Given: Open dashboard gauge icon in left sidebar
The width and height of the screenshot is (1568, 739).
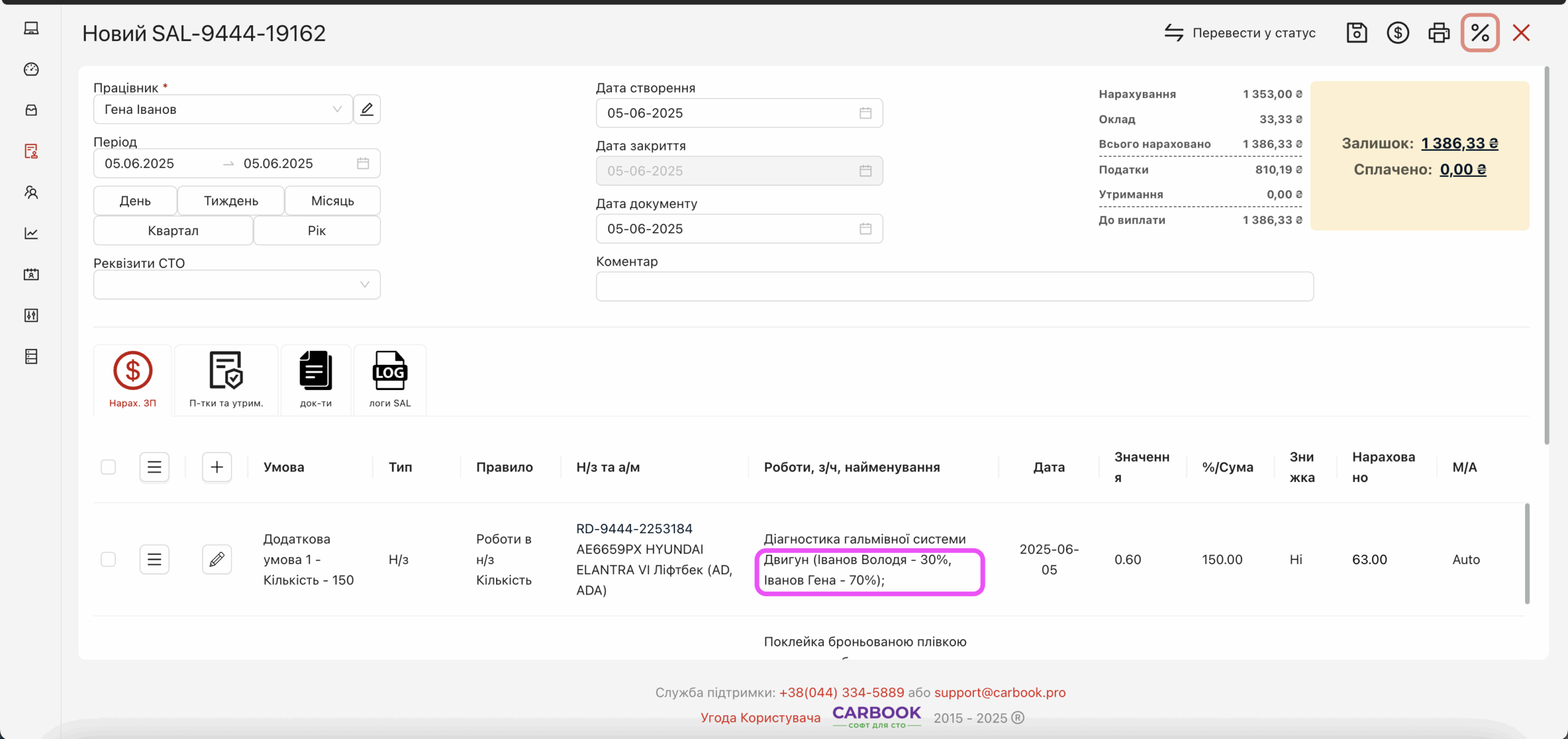Looking at the screenshot, I should pos(31,69).
